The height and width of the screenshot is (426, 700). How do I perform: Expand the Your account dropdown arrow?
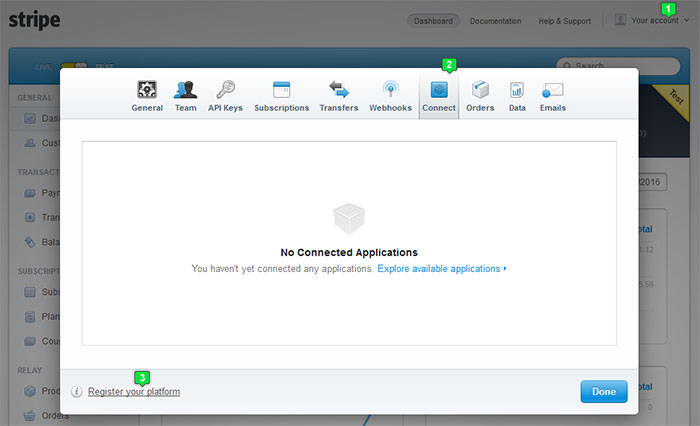687,20
